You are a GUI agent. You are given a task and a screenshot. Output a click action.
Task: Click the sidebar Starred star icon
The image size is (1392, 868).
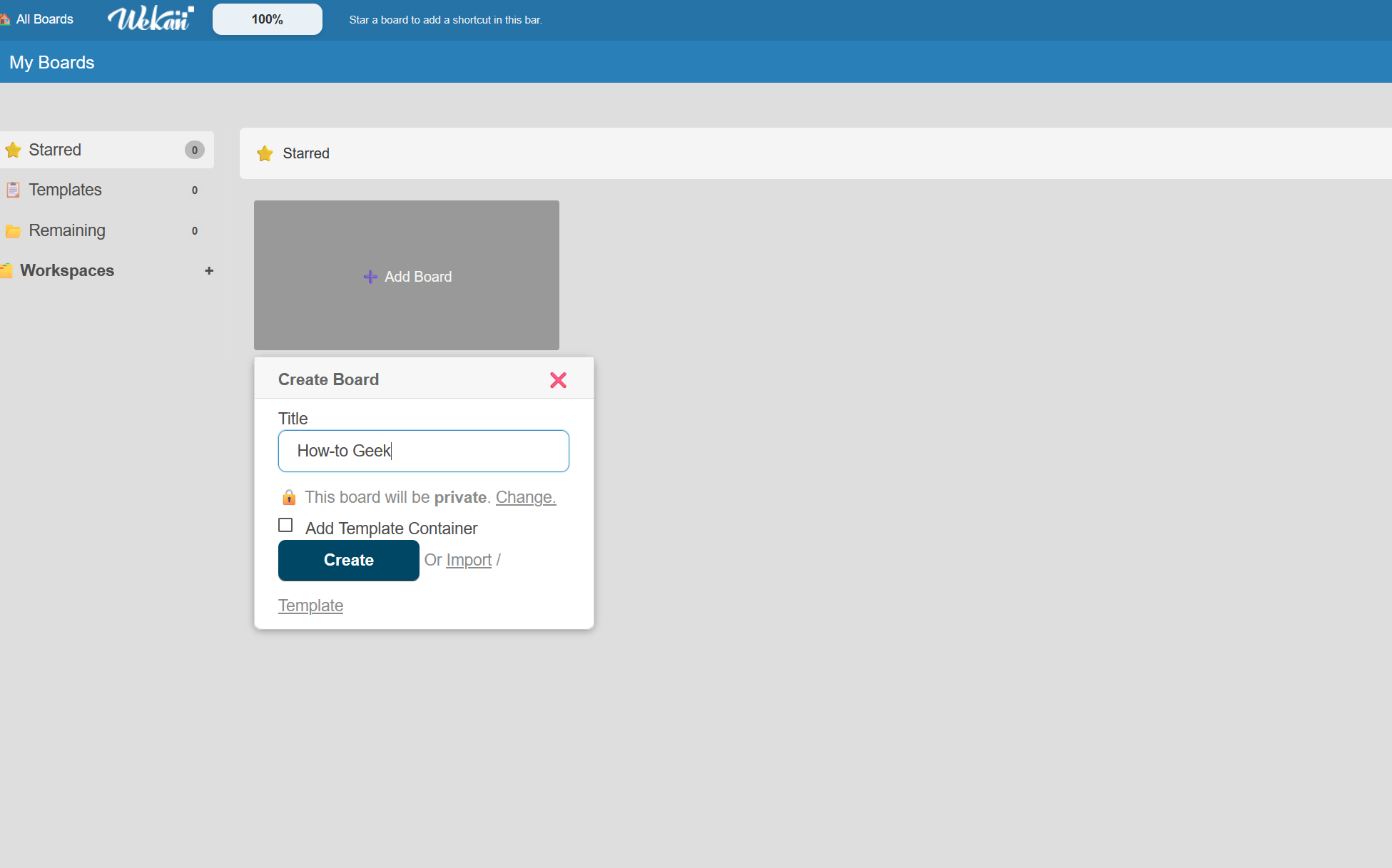click(13, 150)
